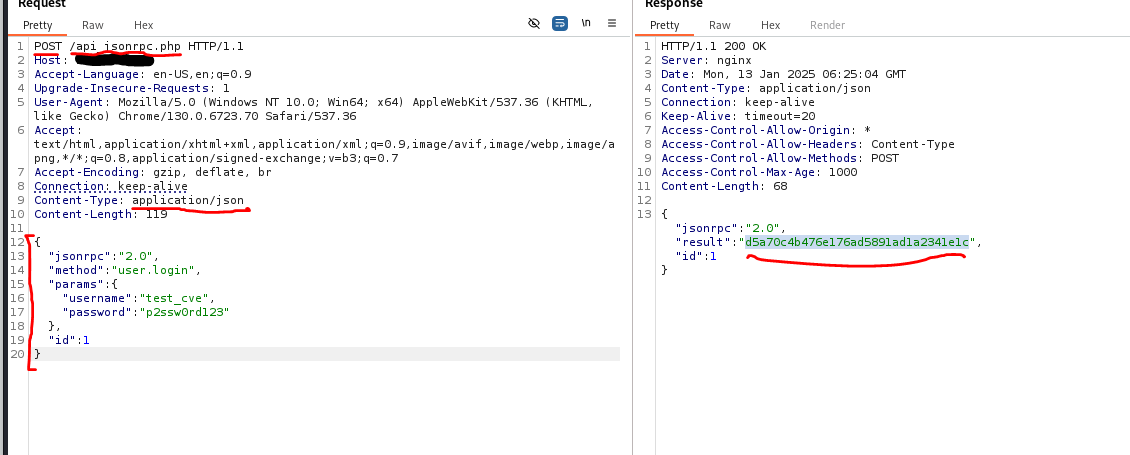
Task: Click Accept-Language value en-US,en;q=0.9
Action: click(203, 74)
